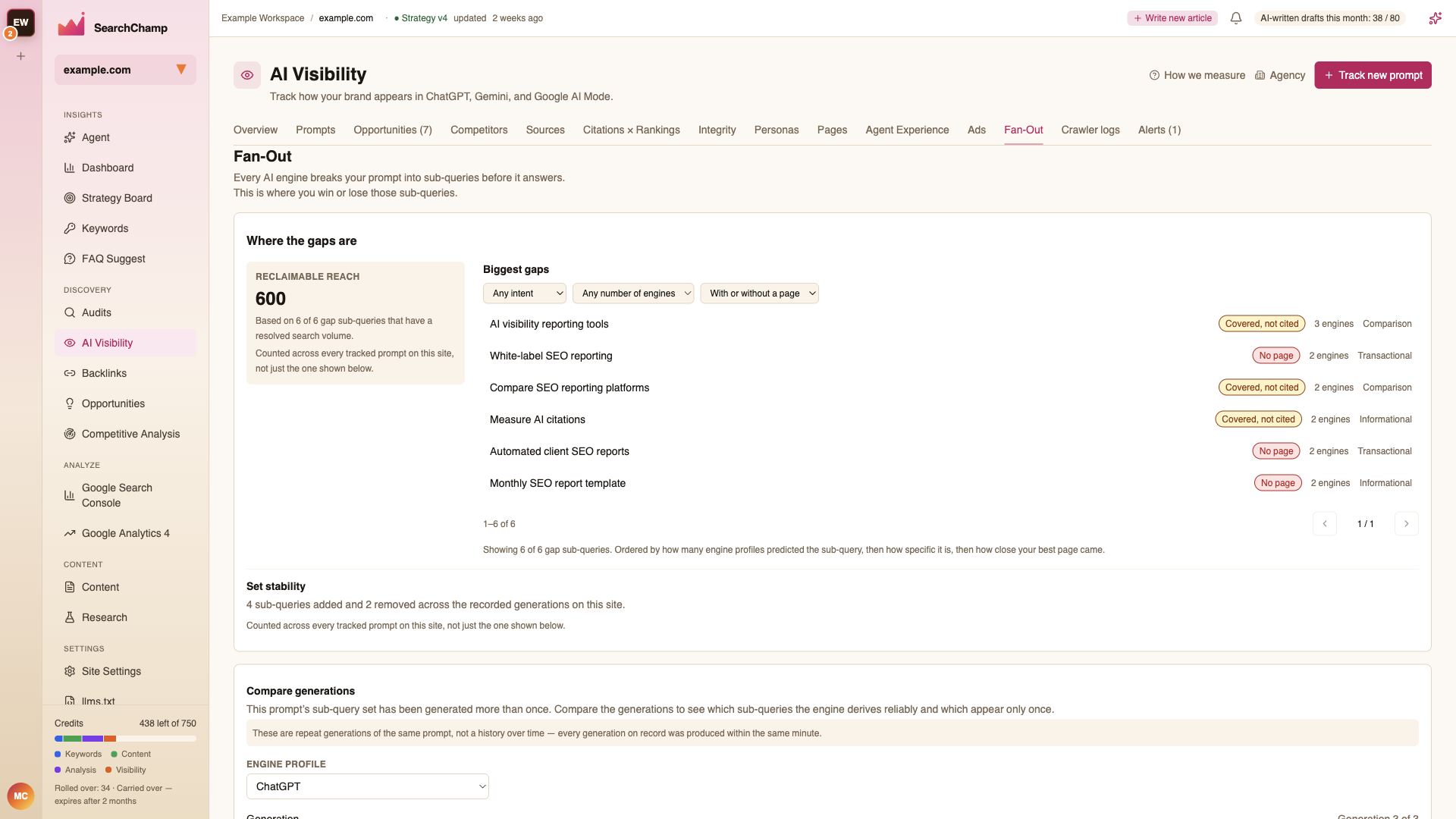Click the Dashboard chart icon
Image resolution: width=1456 pixels, height=819 pixels.
(x=70, y=168)
